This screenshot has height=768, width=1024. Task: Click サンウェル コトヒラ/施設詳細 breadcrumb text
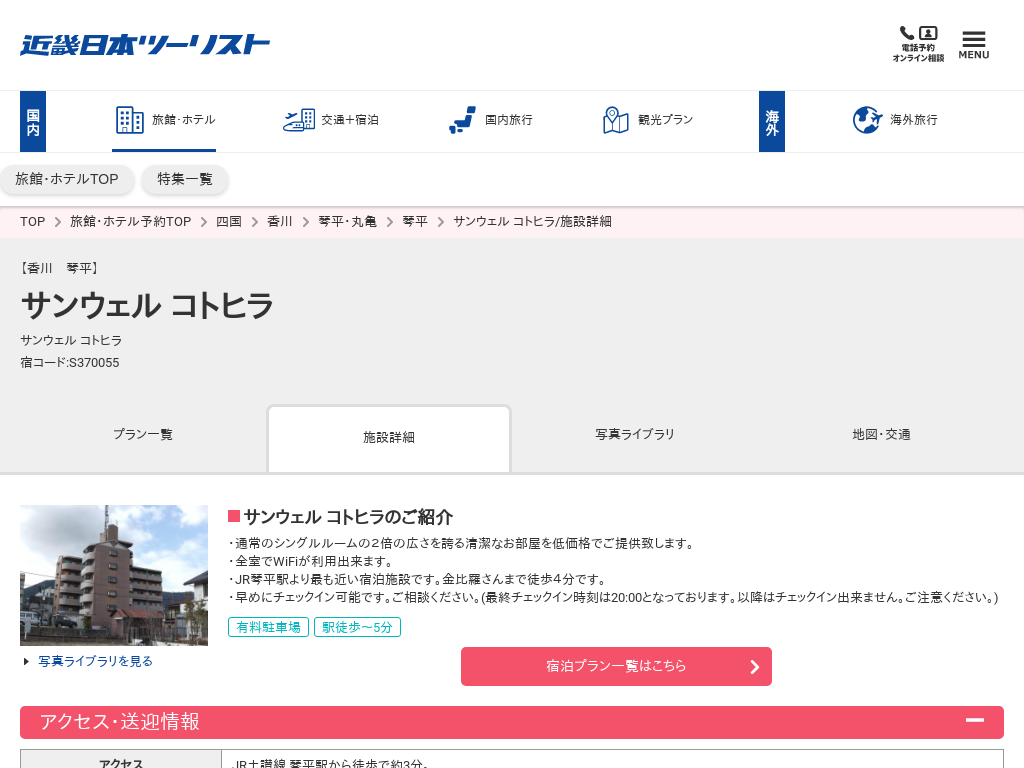tap(532, 221)
